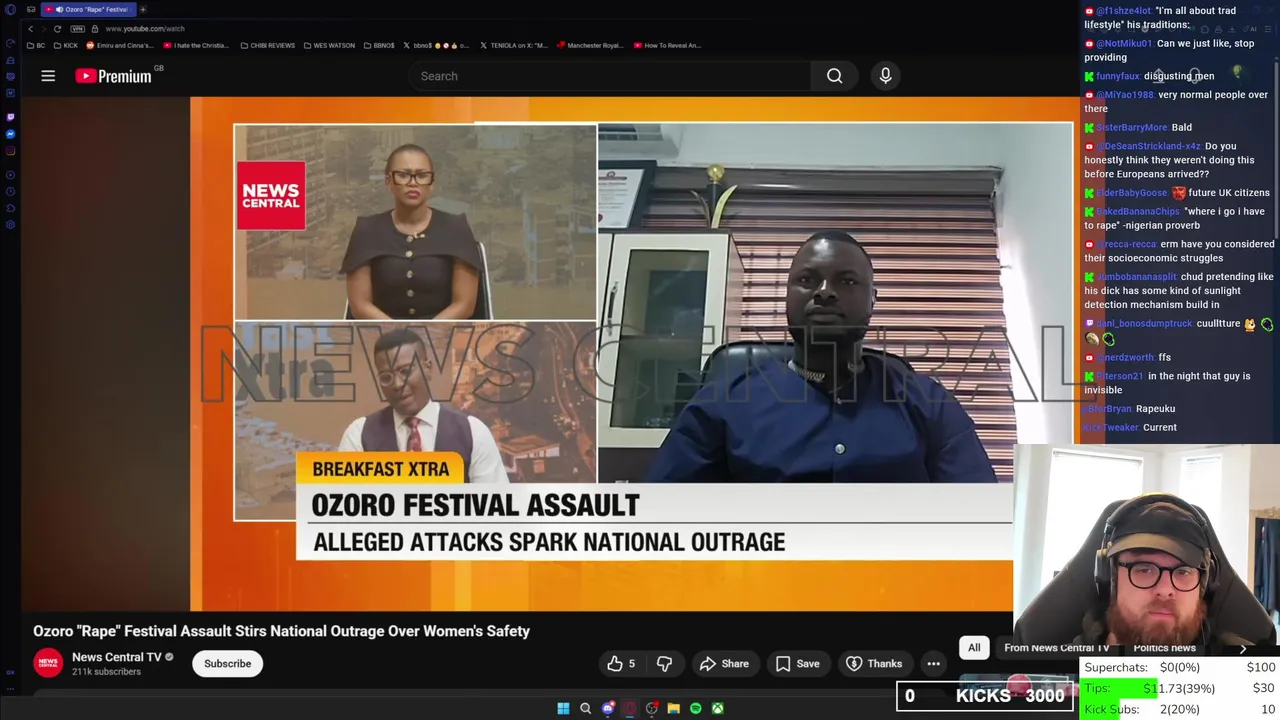Like the video with thumbs up
The width and height of the screenshot is (1280, 720).
[622, 664]
